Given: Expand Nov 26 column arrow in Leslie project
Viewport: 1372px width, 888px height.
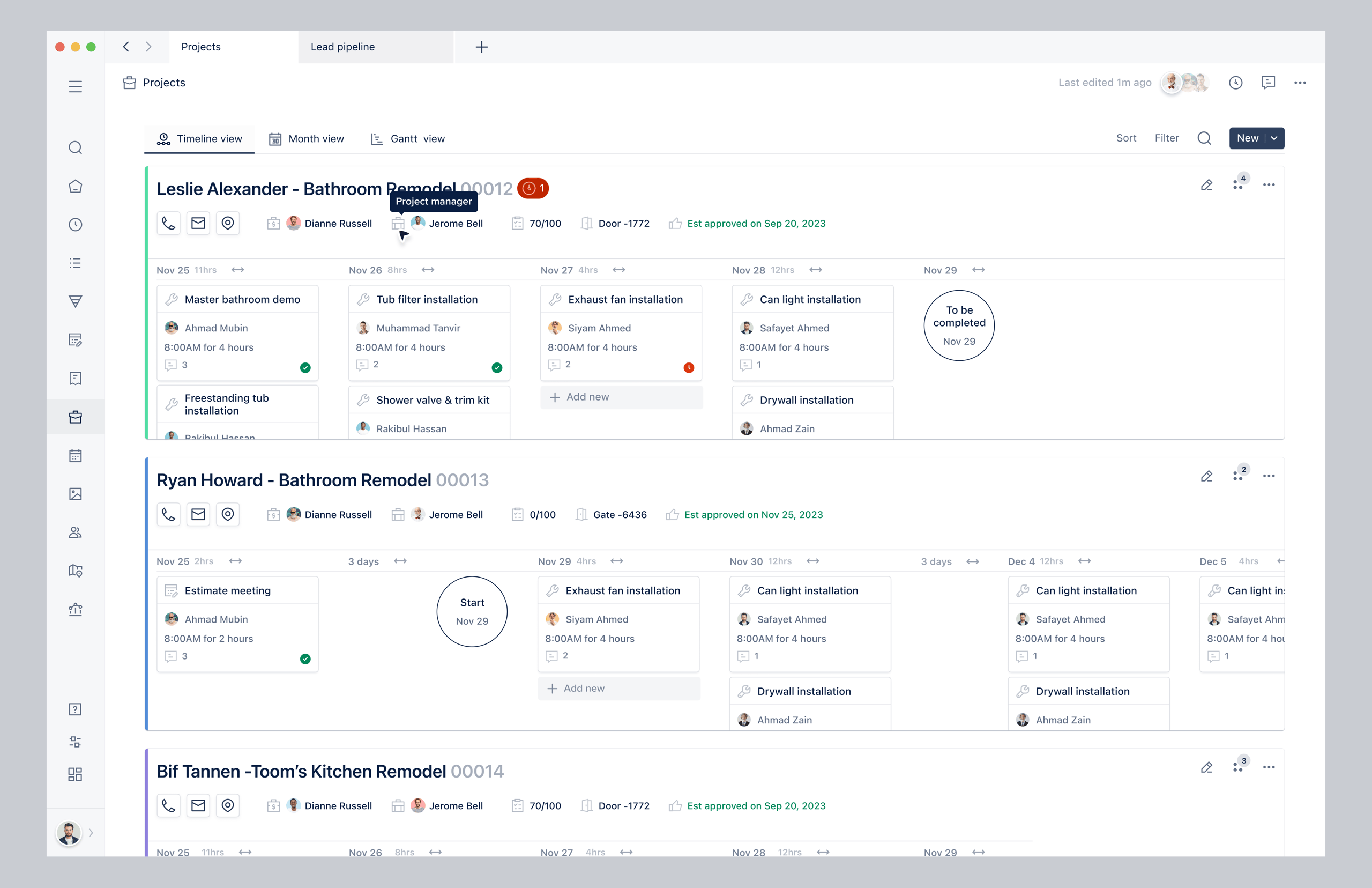Looking at the screenshot, I should coord(428,270).
